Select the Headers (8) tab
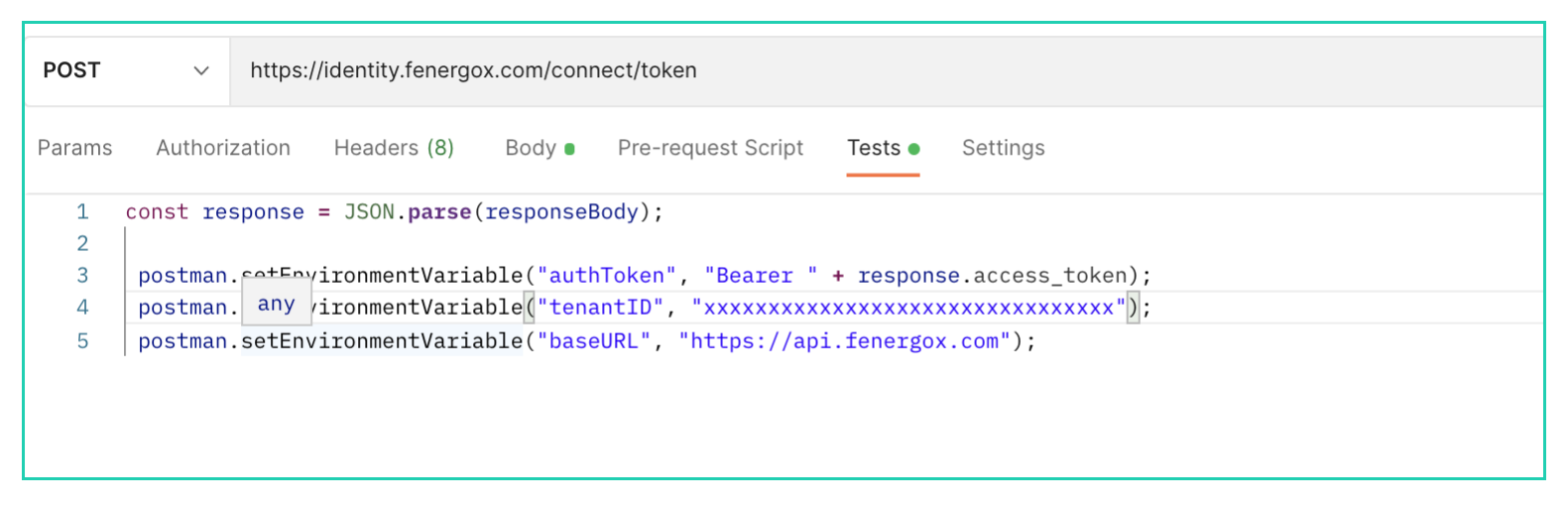 [x=394, y=148]
